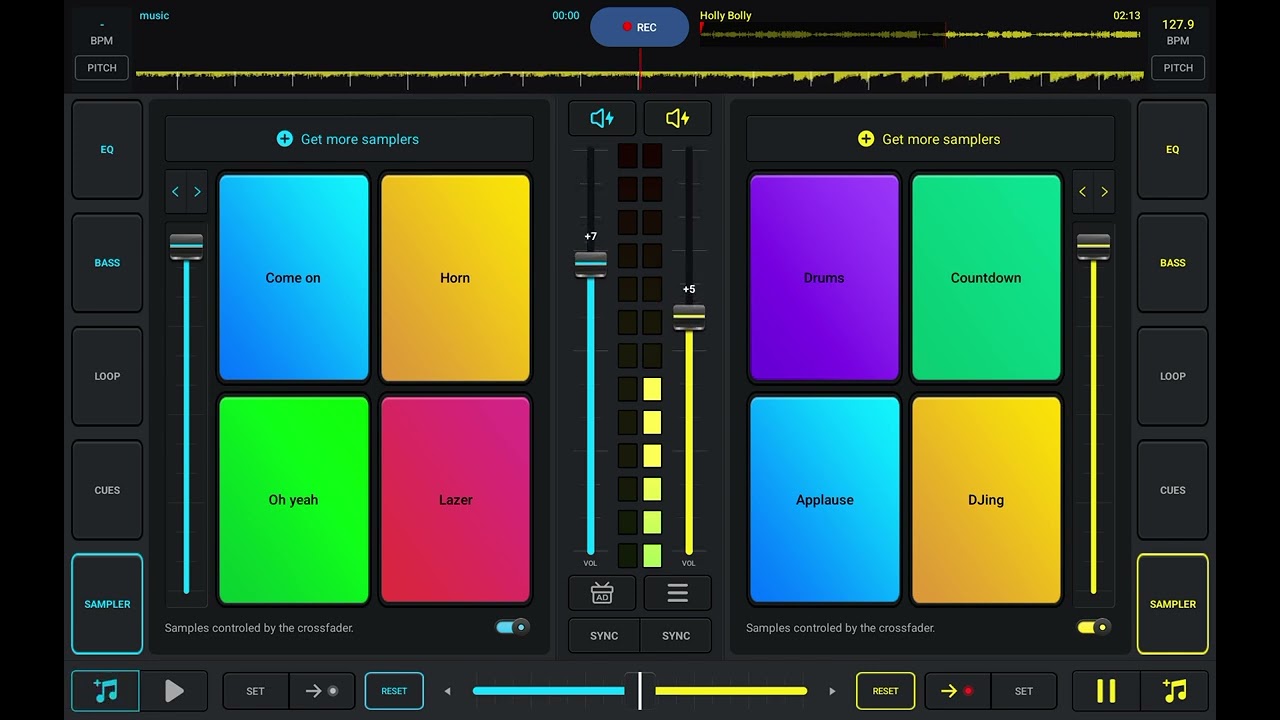The height and width of the screenshot is (720, 1280).
Task: Set left deck cue with SET
Action: 255,691
